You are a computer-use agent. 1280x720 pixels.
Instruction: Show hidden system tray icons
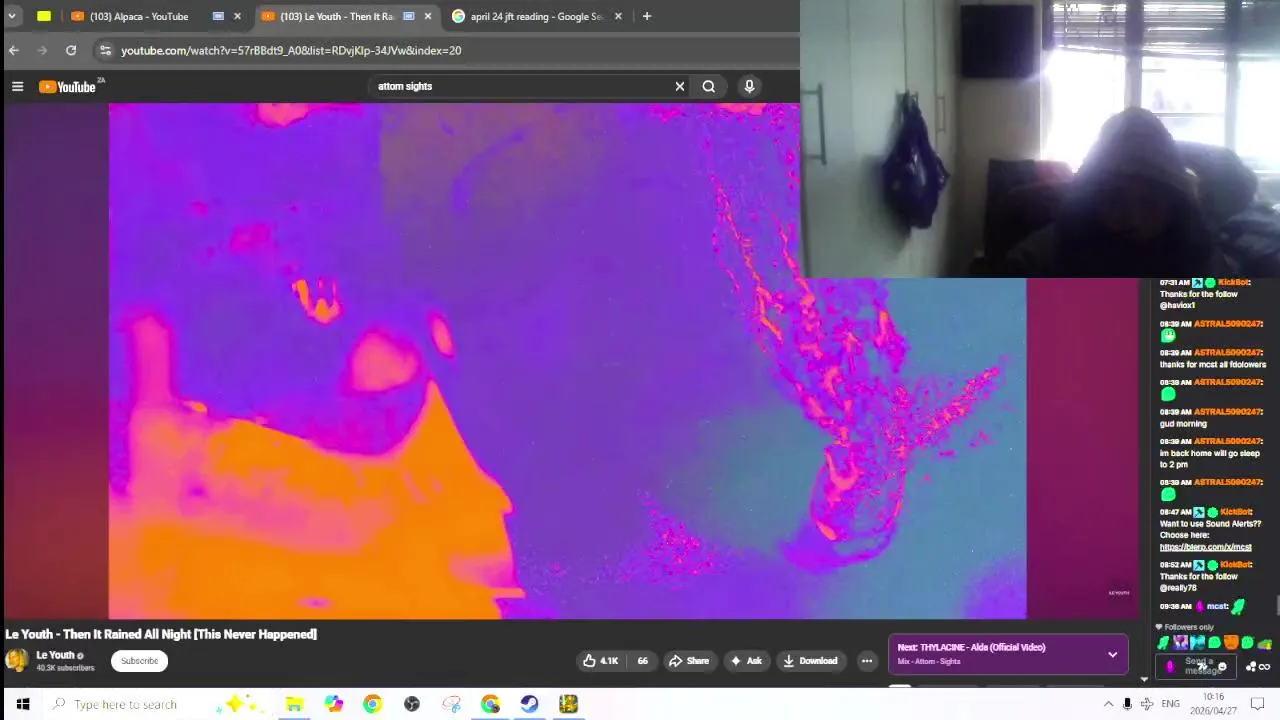point(1108,704)
